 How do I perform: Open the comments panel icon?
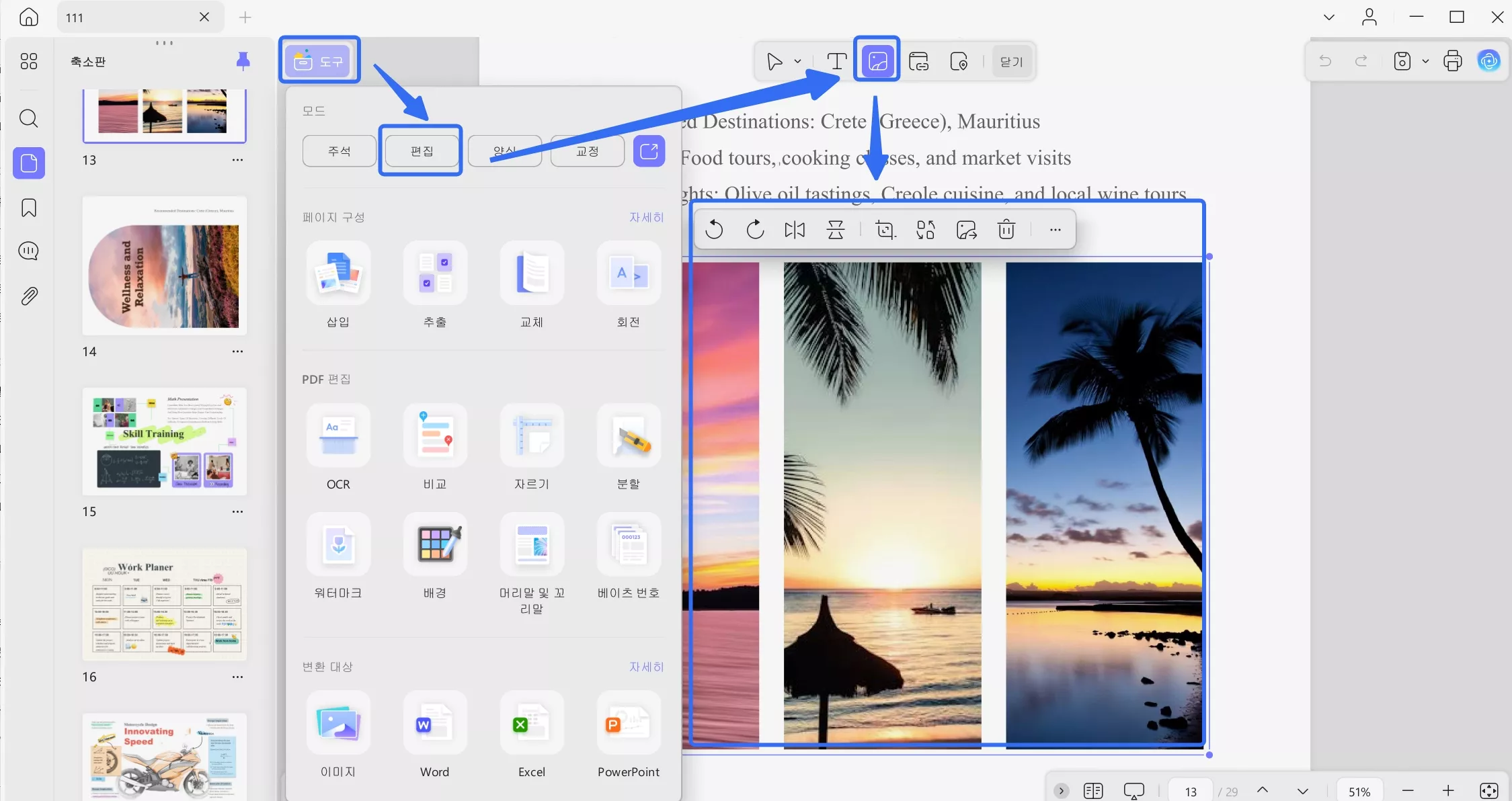click(x=29, y=251)
